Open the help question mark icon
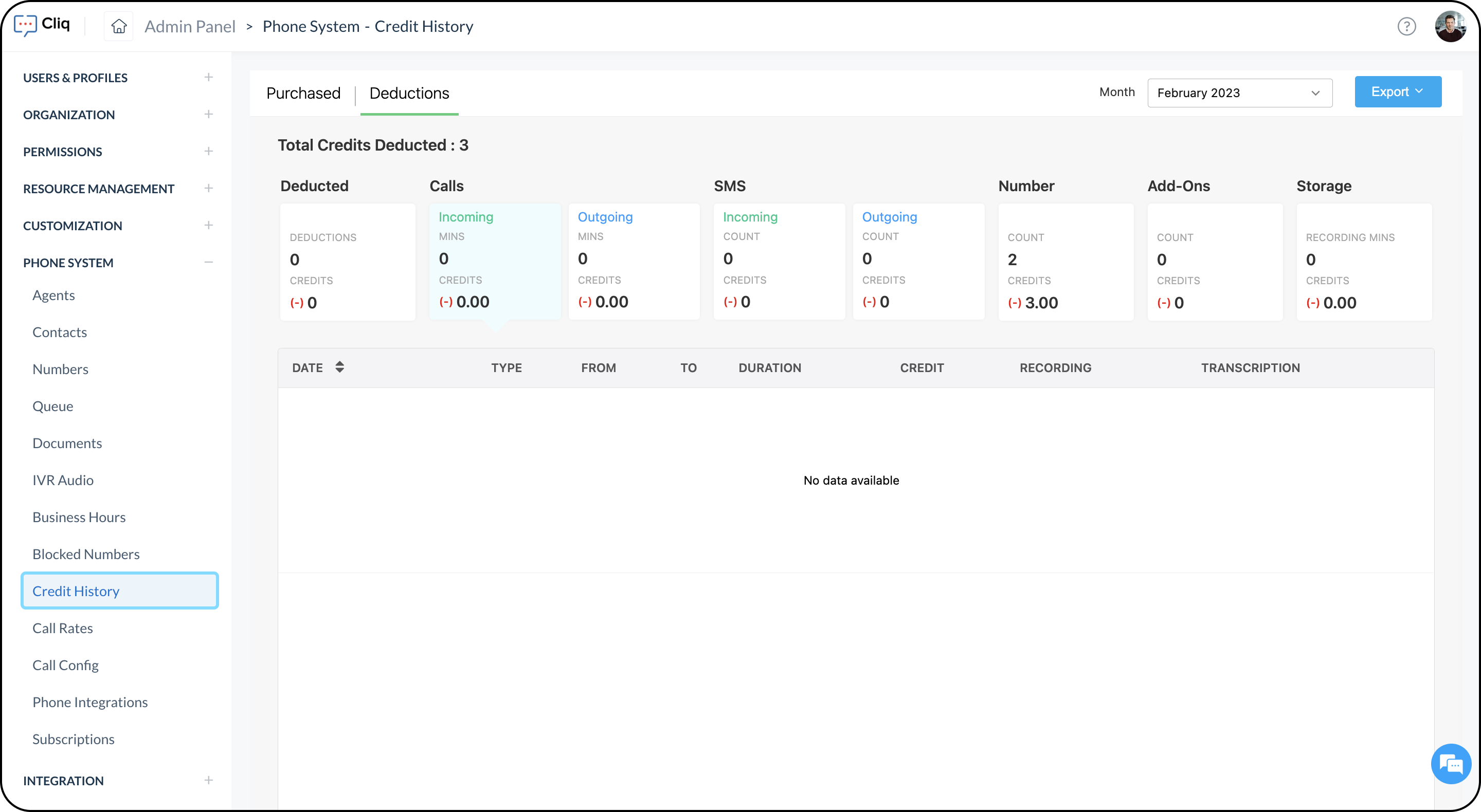 [1406, 26]
